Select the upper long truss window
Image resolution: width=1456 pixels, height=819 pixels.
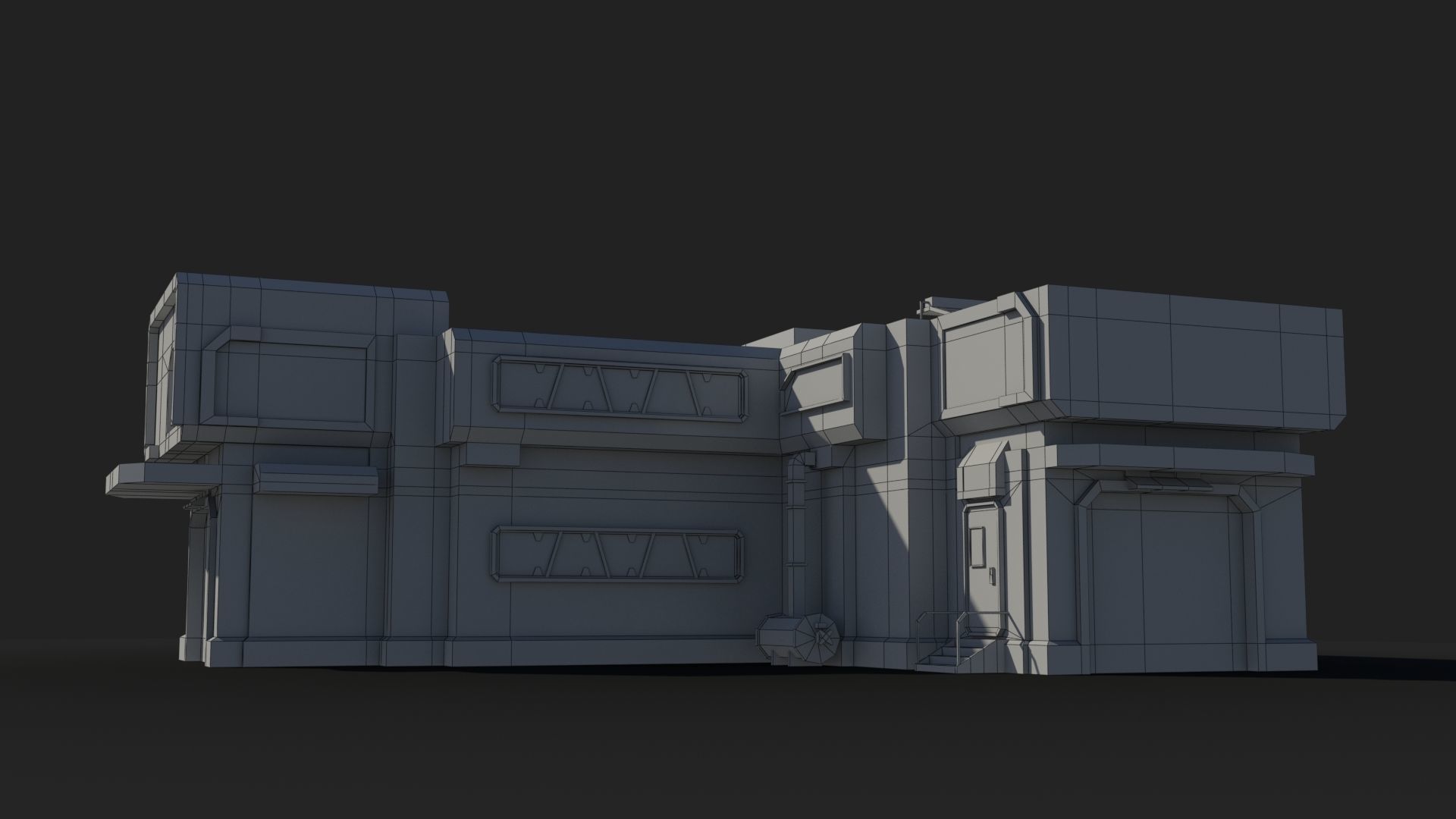[620, 388]
